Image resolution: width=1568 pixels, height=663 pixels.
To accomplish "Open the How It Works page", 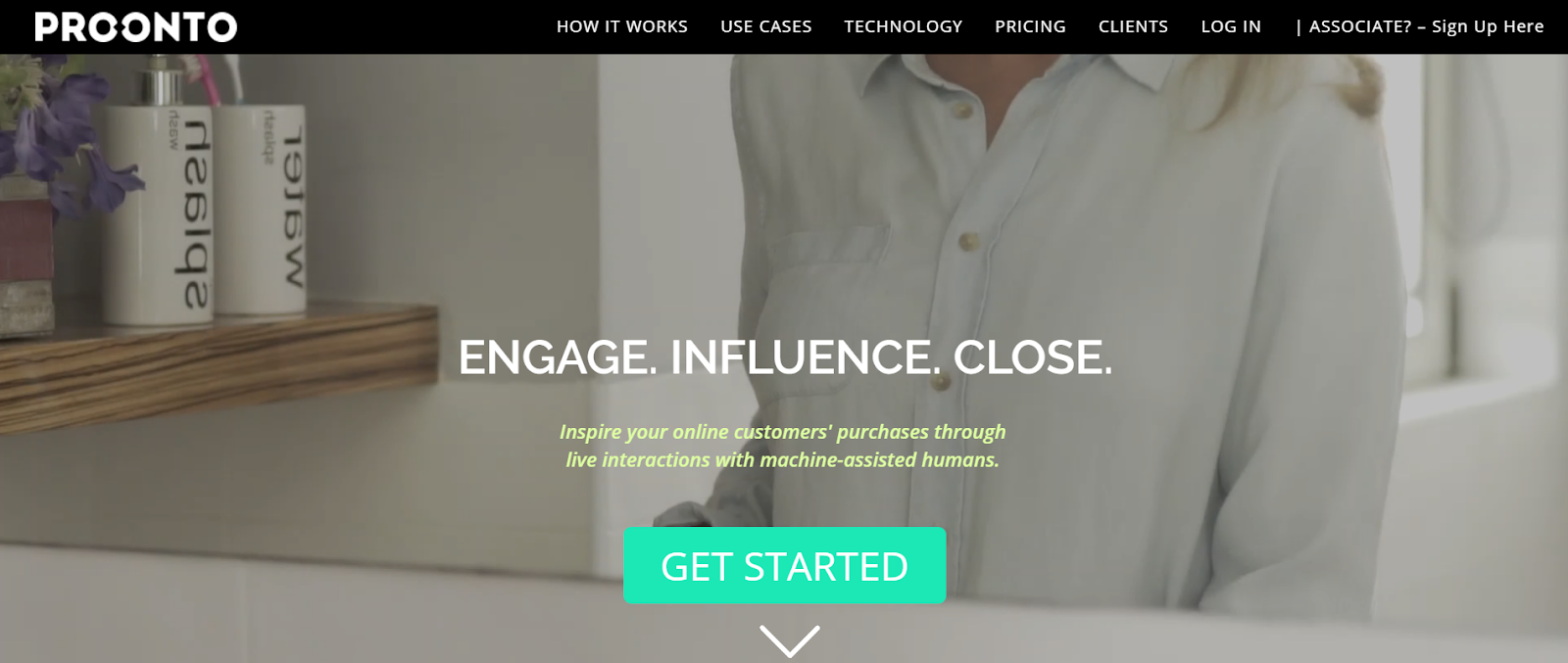I will point(622,26).
